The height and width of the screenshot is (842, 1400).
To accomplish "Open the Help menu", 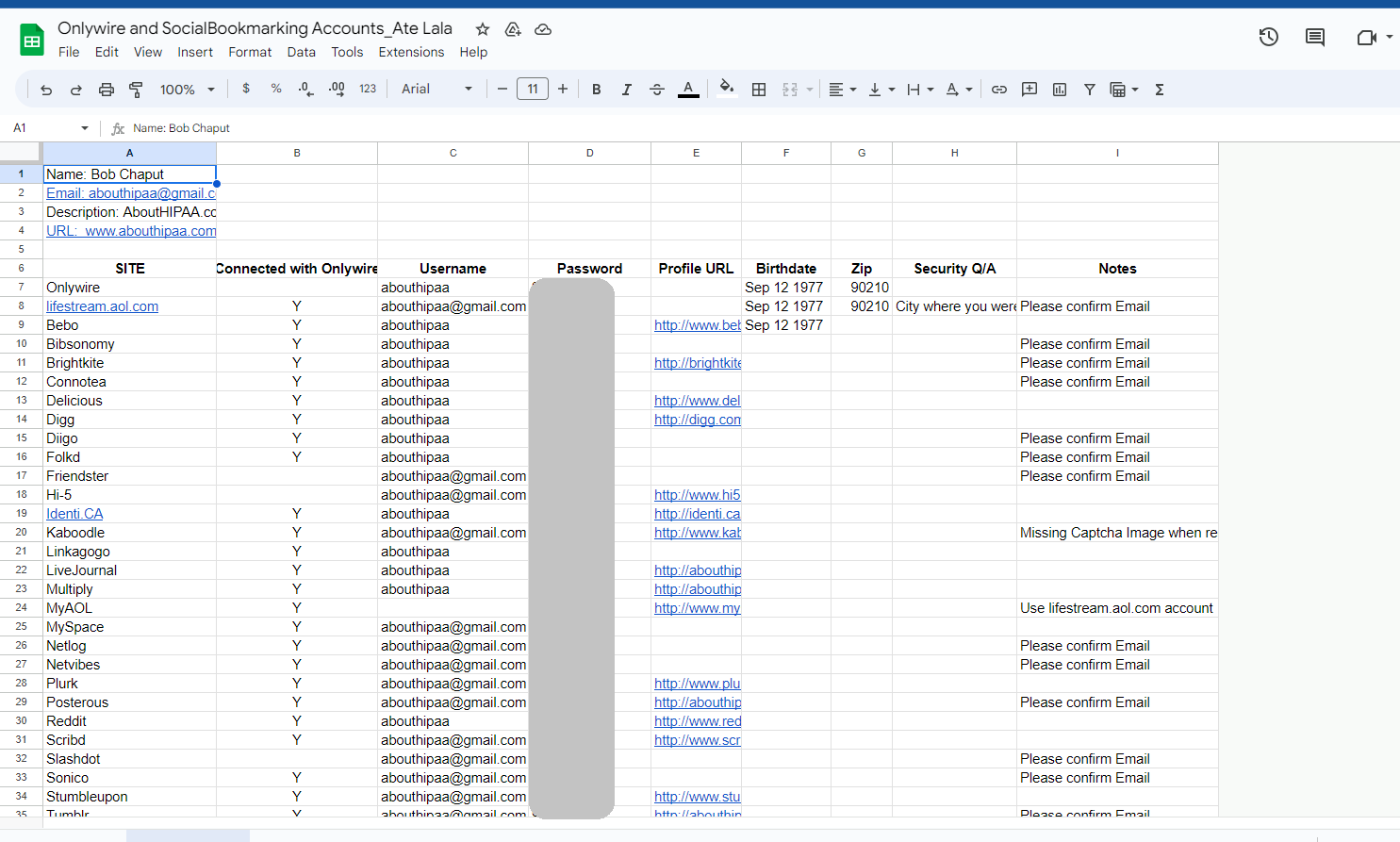I will click(x=473, y=52).
